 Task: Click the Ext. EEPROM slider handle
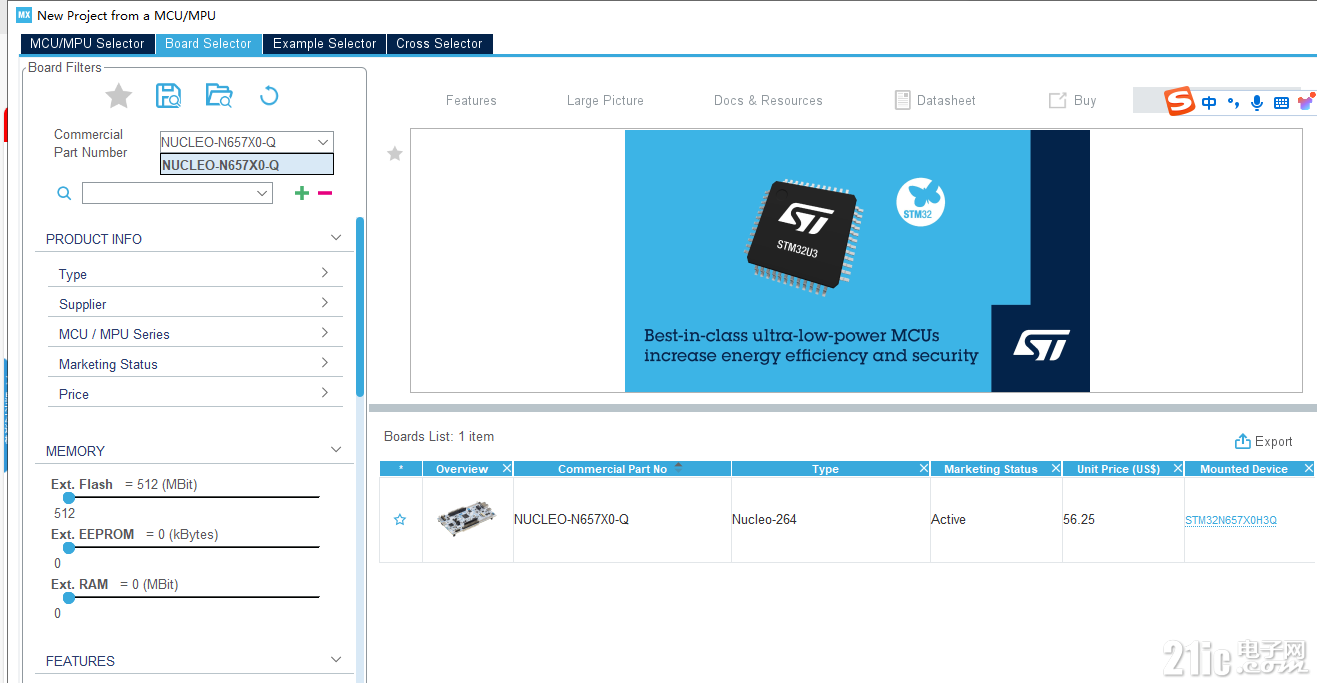(69, 547)
